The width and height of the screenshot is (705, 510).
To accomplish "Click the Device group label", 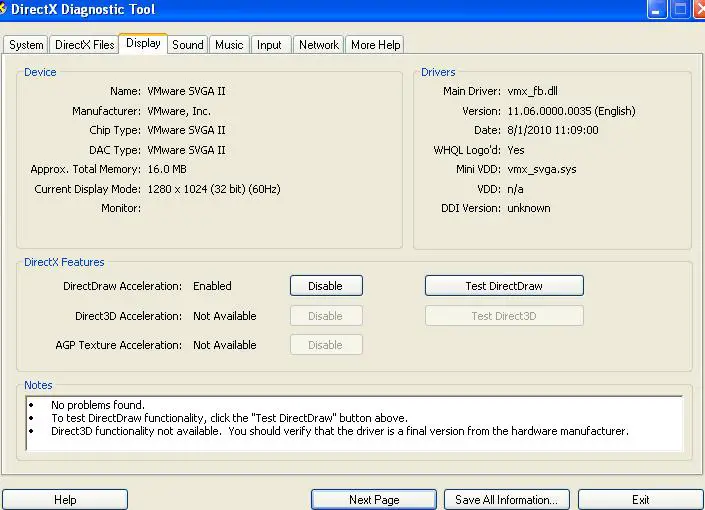I will pyautogui.click(x=40, y=72).
